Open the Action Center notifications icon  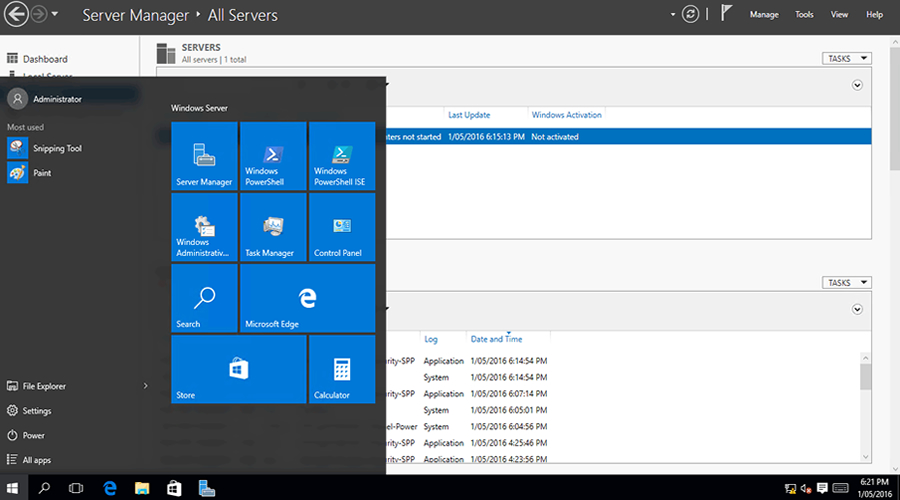[822, 489]
